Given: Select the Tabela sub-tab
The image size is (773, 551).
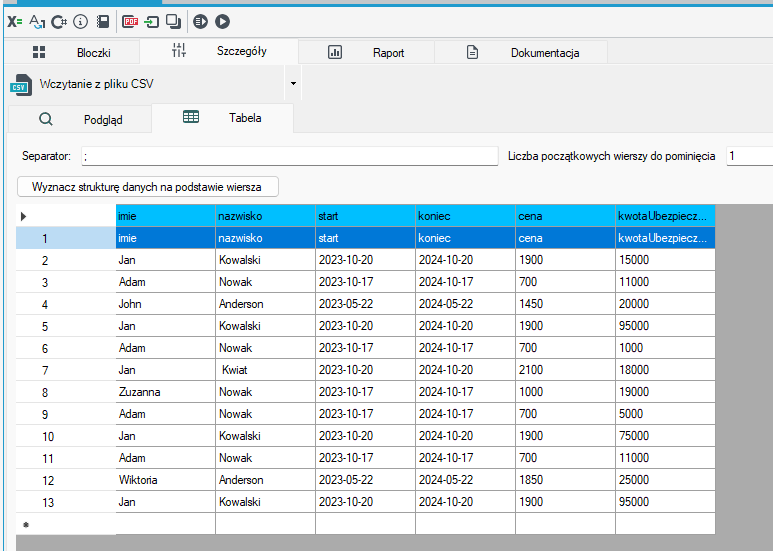Looking at the screenshot, I should point(222,118).
